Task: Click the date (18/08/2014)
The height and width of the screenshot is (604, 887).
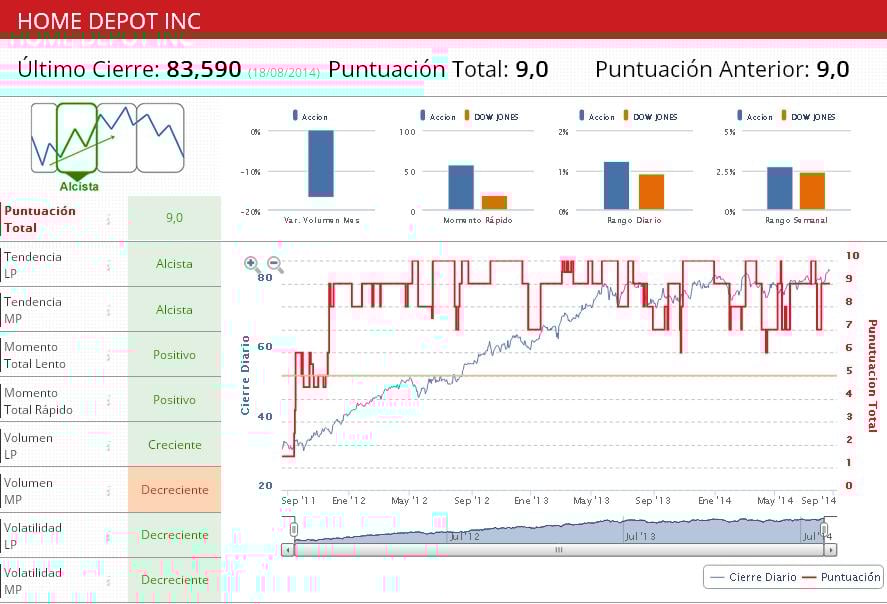Action: [284, 72]
